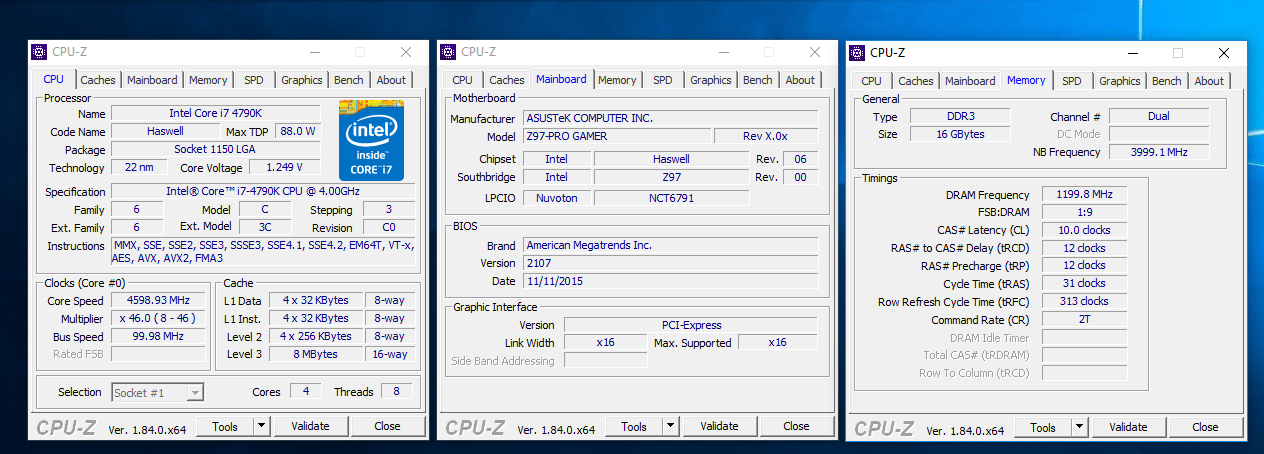Viewport: 1264px width, 454px height.
Task: Open the Graphics tab in the CPU window
Action: point(302,80)
